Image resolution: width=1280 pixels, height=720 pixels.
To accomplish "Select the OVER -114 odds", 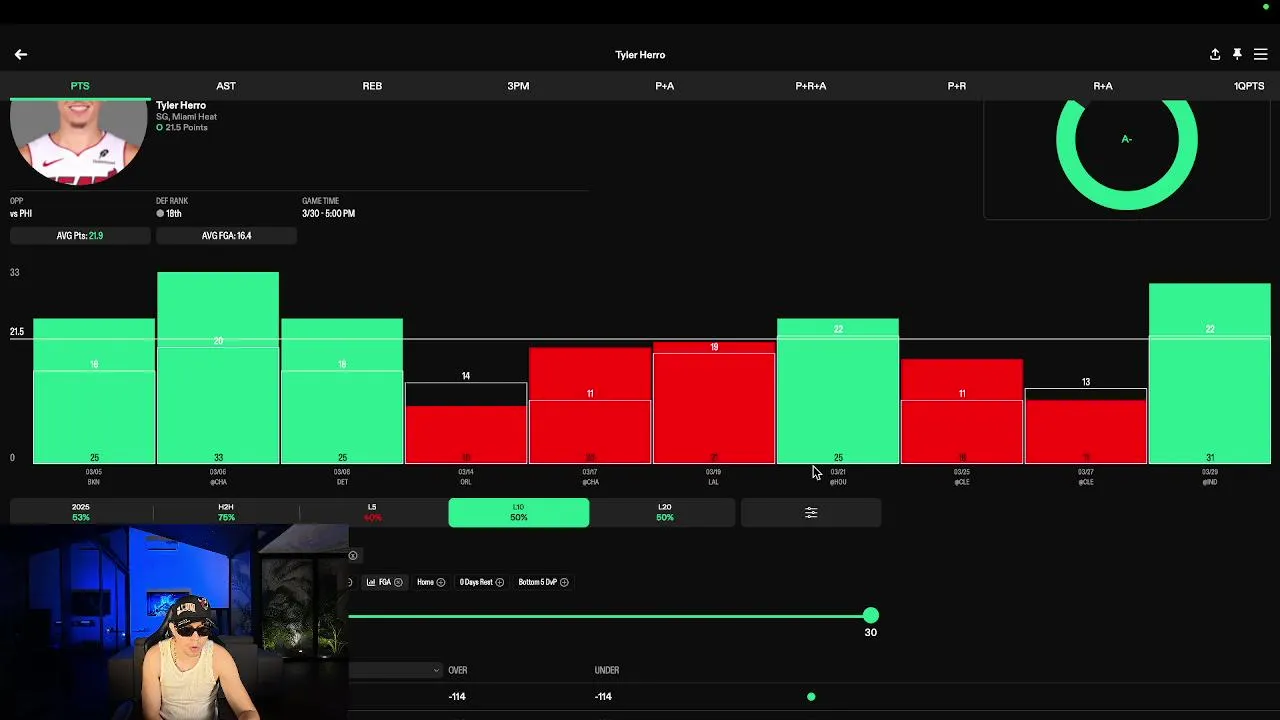I will pos(457,697).
